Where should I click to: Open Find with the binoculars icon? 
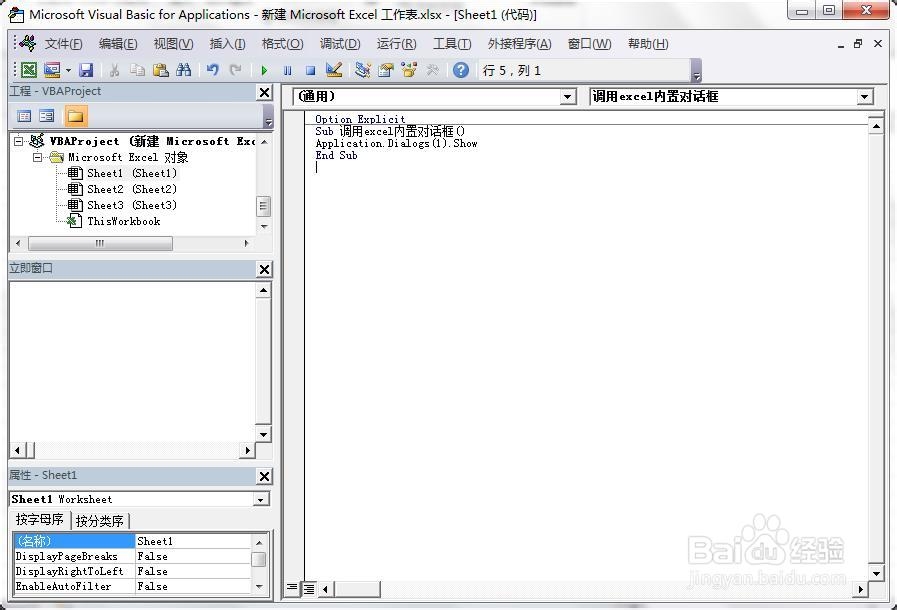pos(184,70)
